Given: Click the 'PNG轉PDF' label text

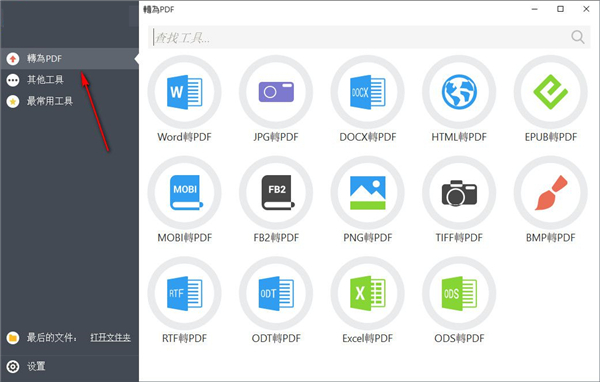Looking at the screenshot, I should pos(367,238).
